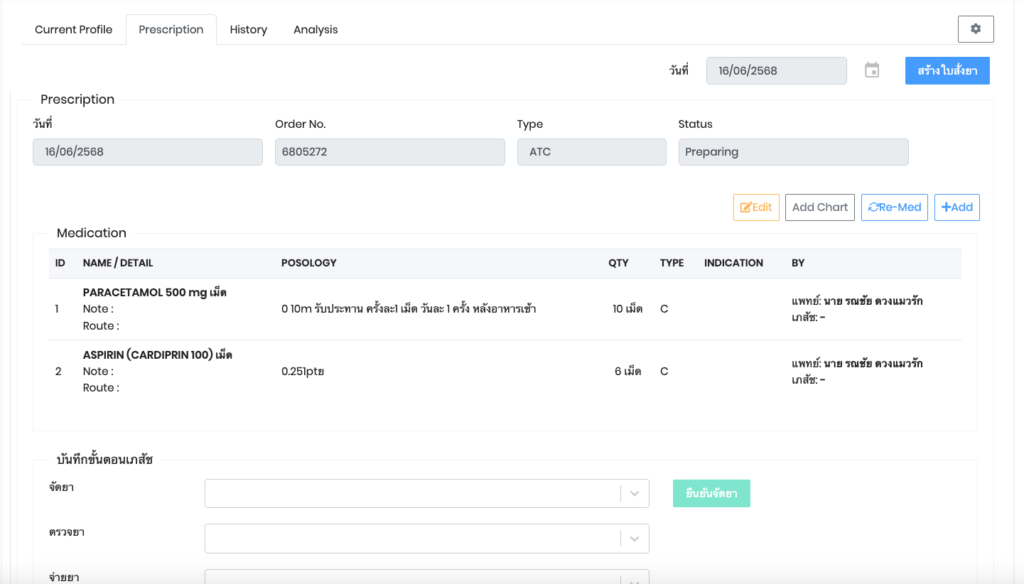This screenshot has width=1024, height=584.
Task: Open the calendar date picker icon
Action: tap(872, 71)
